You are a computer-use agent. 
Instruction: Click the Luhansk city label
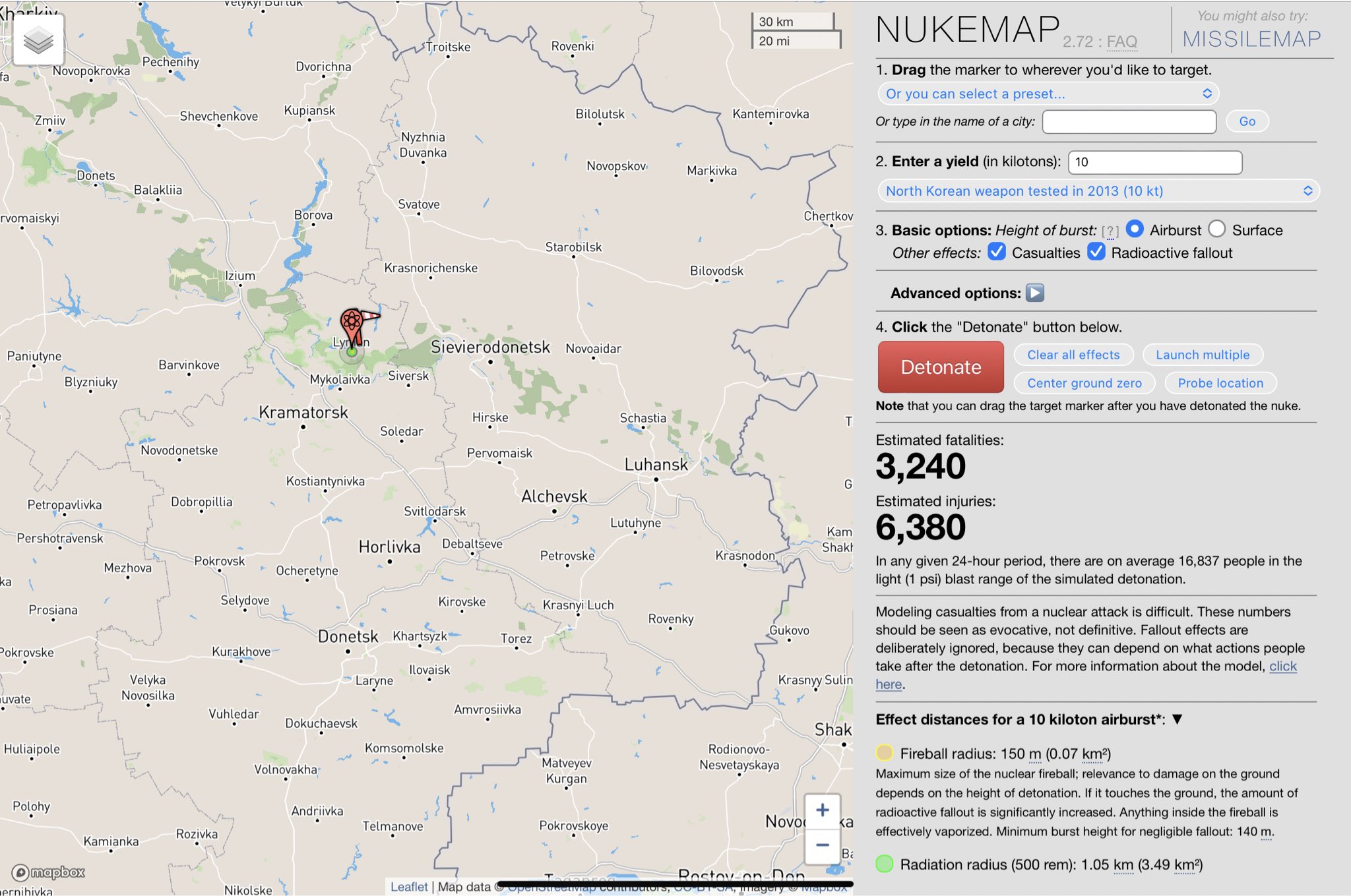656,465
